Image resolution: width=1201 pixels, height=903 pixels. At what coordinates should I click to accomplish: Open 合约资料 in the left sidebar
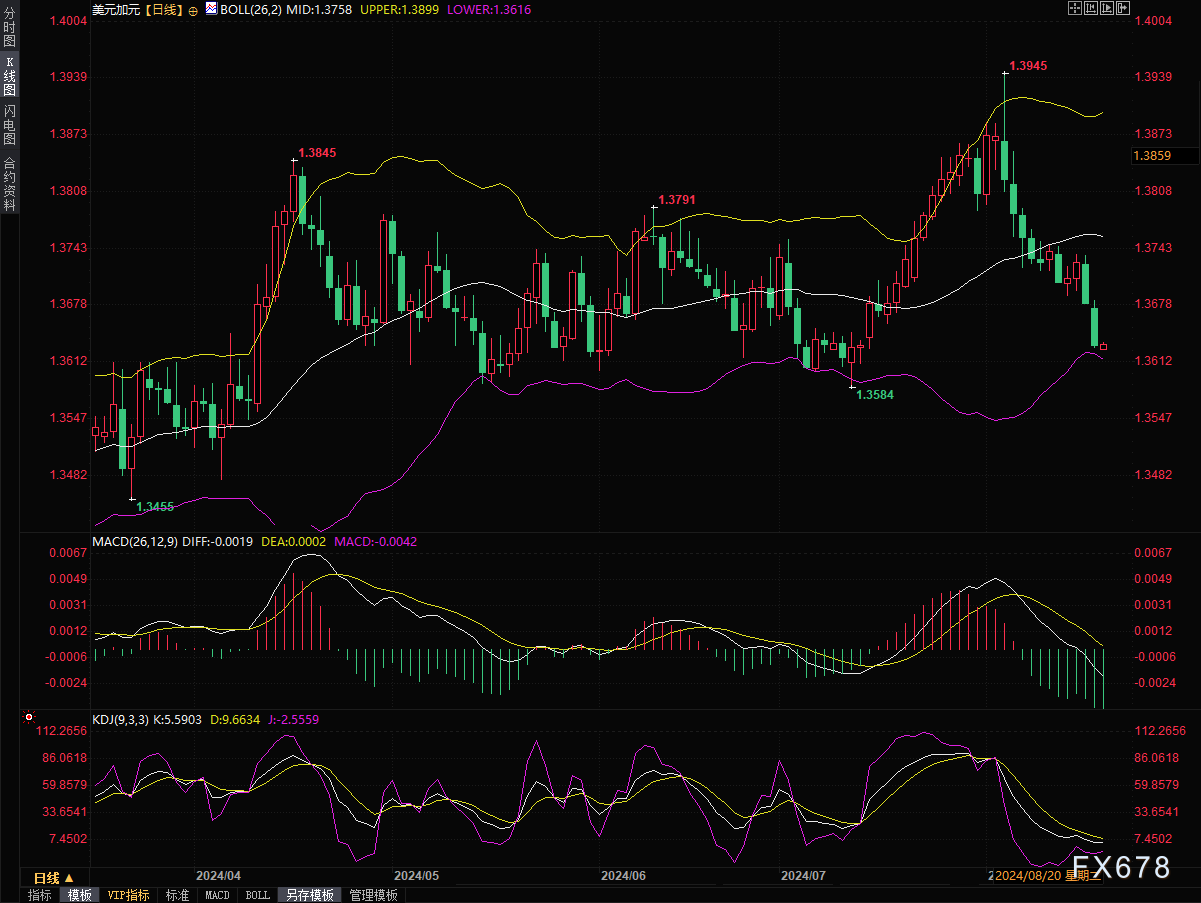(x=9, y=183)
